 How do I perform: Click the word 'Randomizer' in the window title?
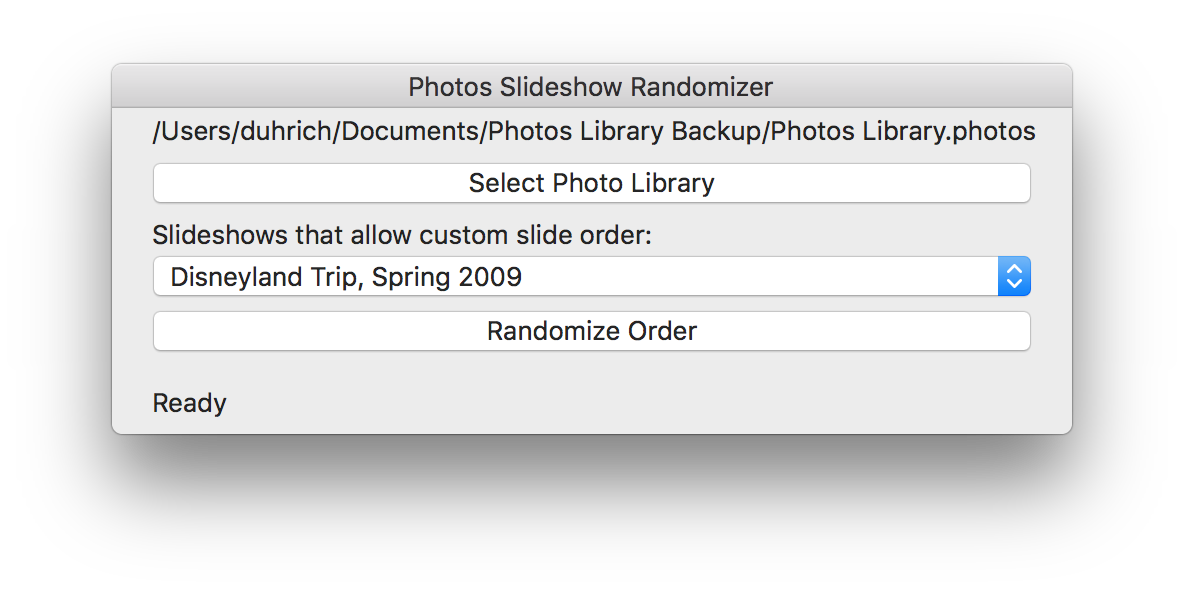click(x=701, y=87)
